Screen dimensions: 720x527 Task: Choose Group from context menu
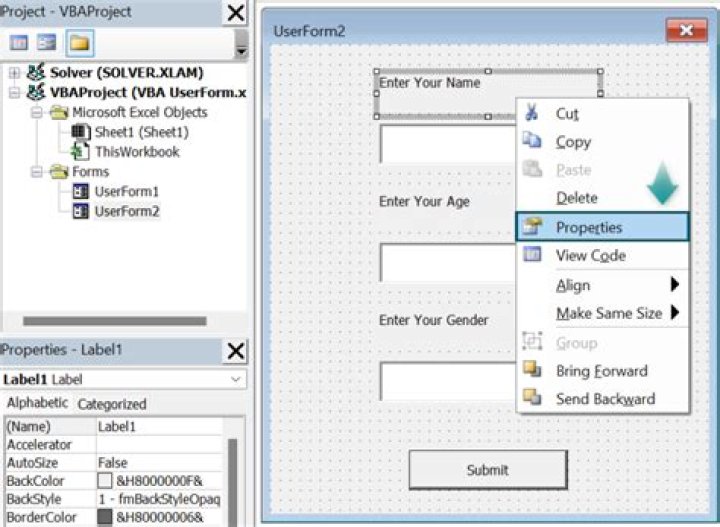click(602, 343)
